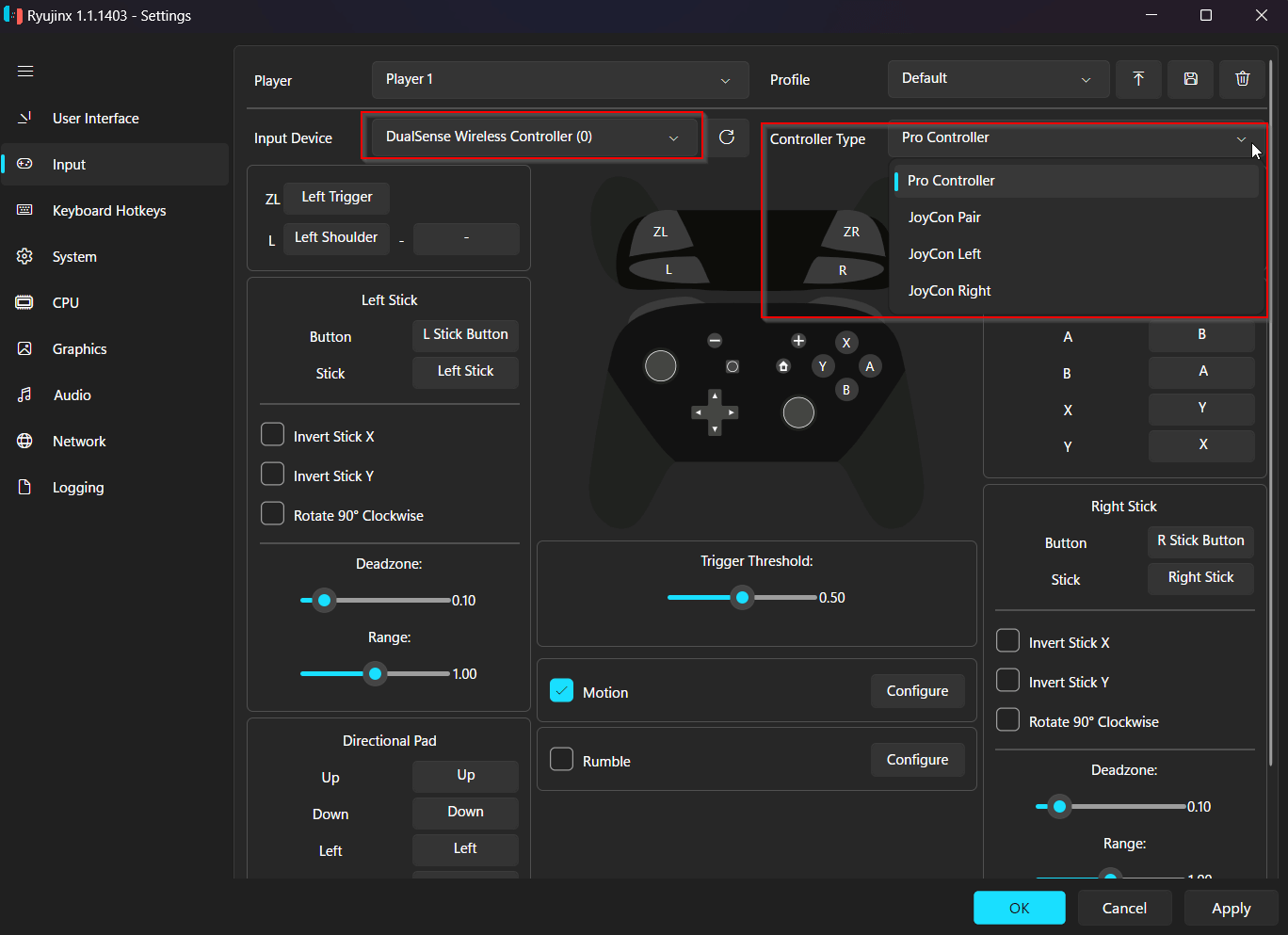Screen dimensions: 1288x935
Task: Rebind the Right Stick mapping button
Action: (x=1200, y=578)
